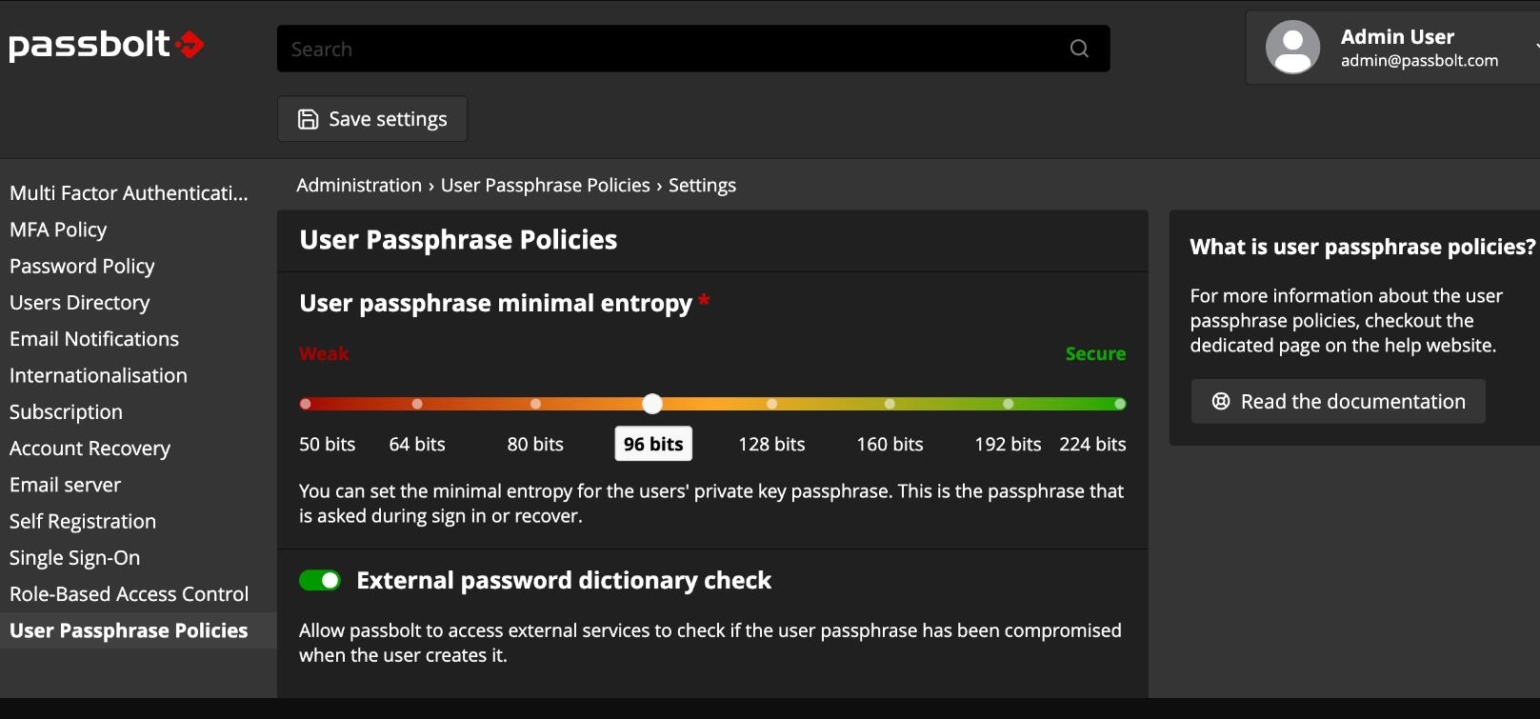Open Users Directory settings
This screenshot has width=1540, height=719.
(x=79, y=302)
